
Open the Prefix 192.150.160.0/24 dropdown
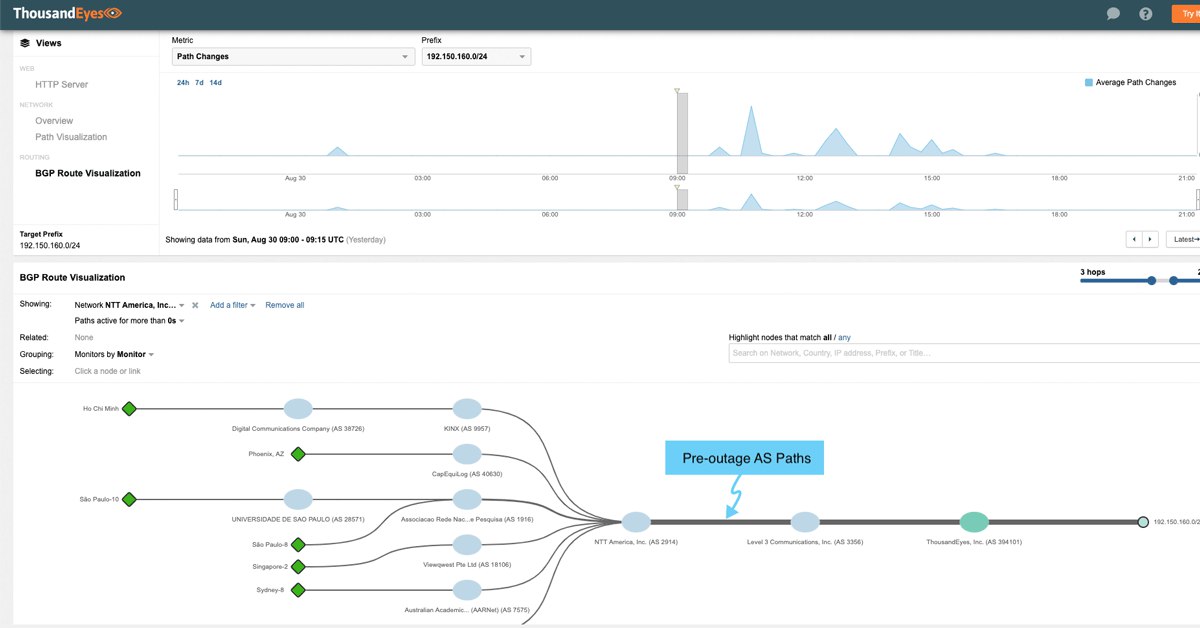[476, 57]
